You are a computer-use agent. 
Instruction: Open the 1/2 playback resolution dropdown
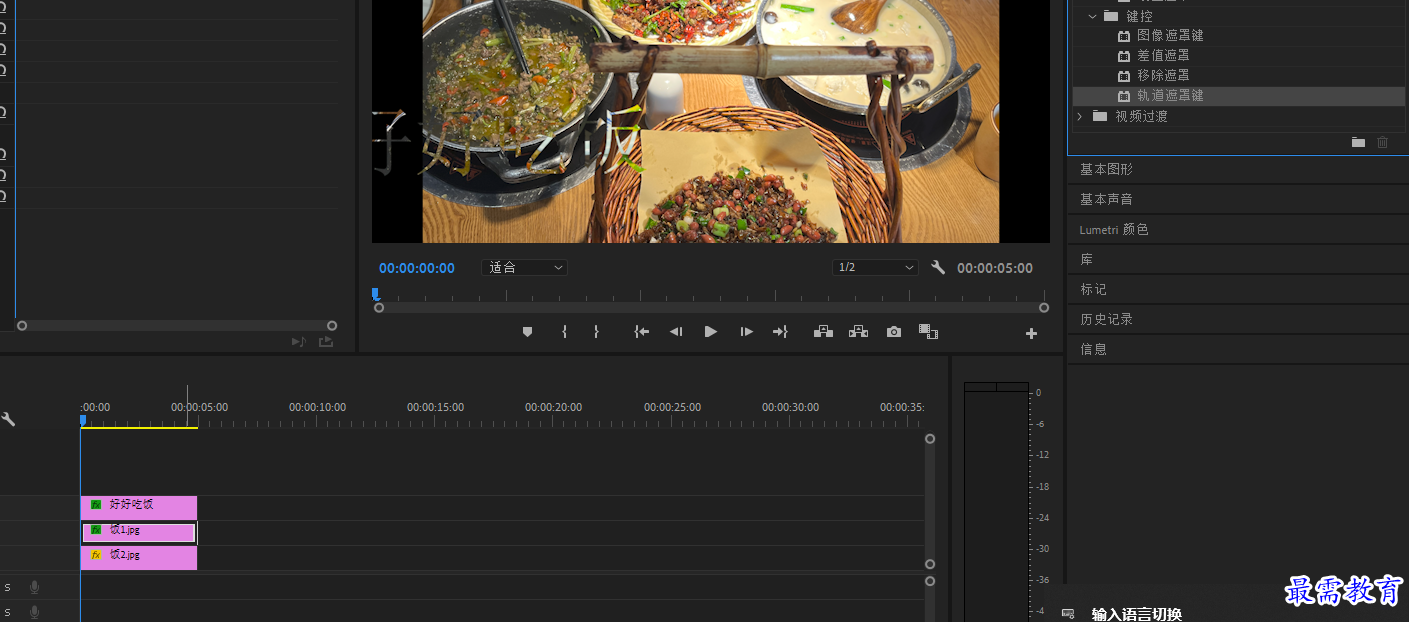[875, 268]
